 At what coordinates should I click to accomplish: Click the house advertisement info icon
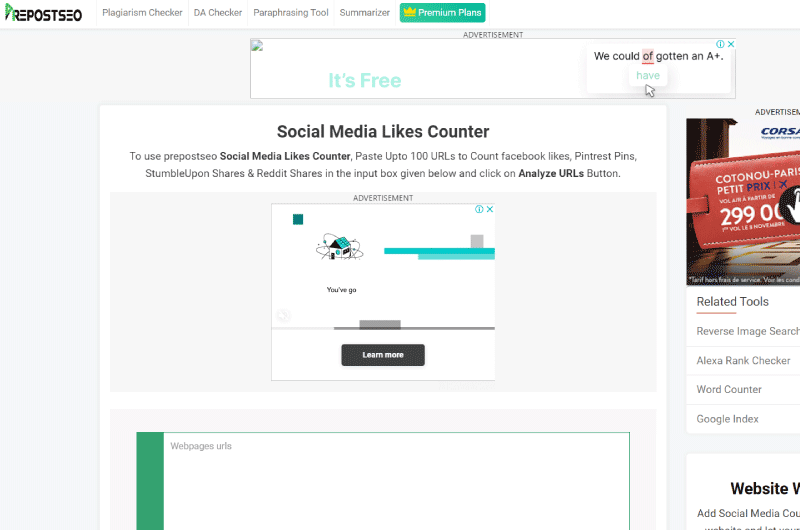pyautogui.click(x=479, y=209)
